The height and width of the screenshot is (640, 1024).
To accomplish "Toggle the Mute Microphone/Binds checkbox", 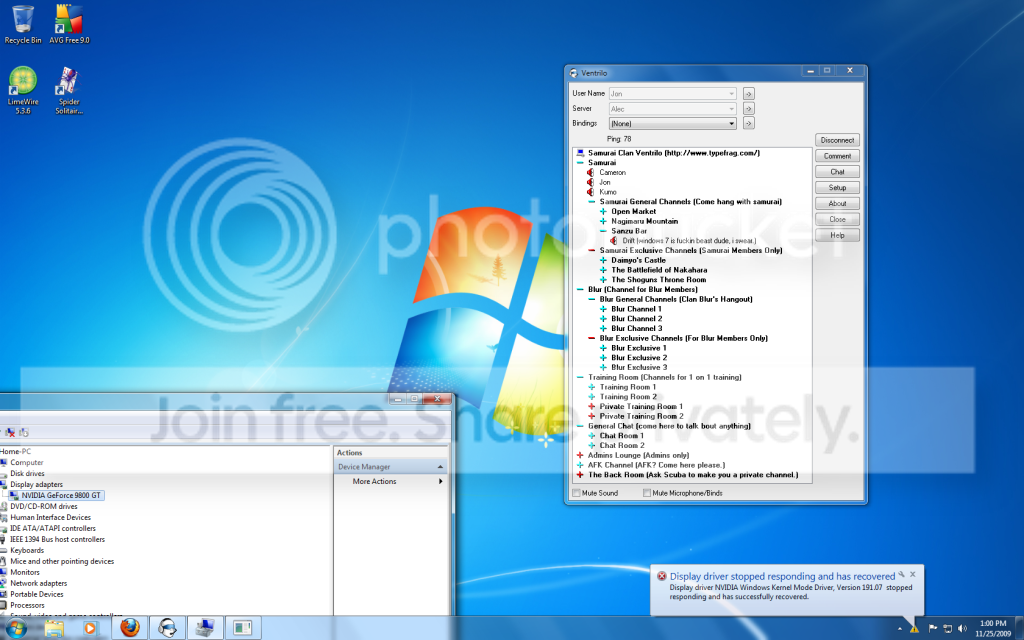I will coord(647,493).
